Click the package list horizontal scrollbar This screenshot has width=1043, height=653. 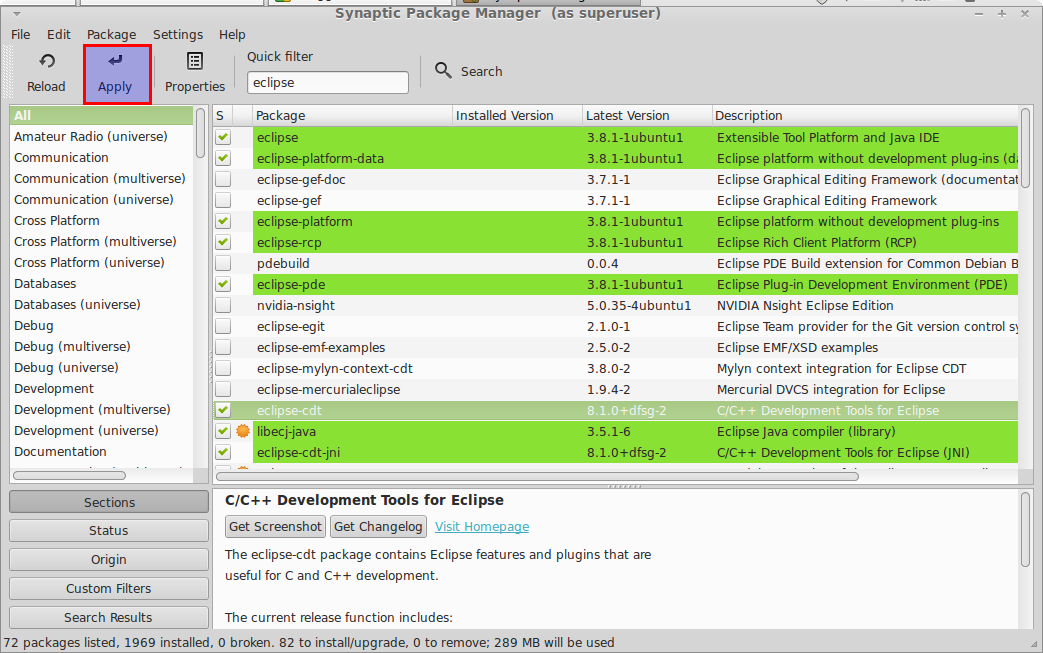pos(537,476)
